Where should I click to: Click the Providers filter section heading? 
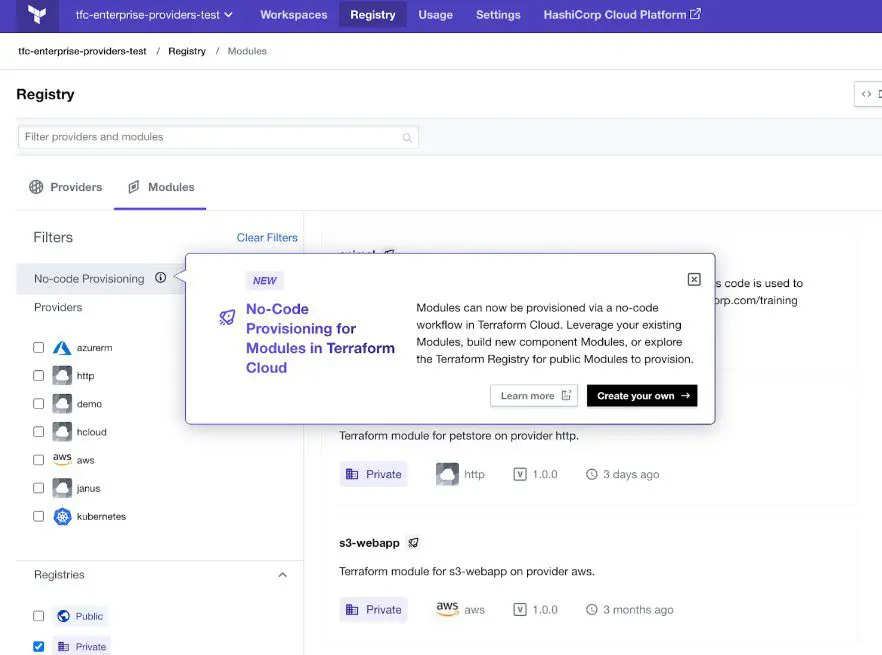click(x=58, y=307)
